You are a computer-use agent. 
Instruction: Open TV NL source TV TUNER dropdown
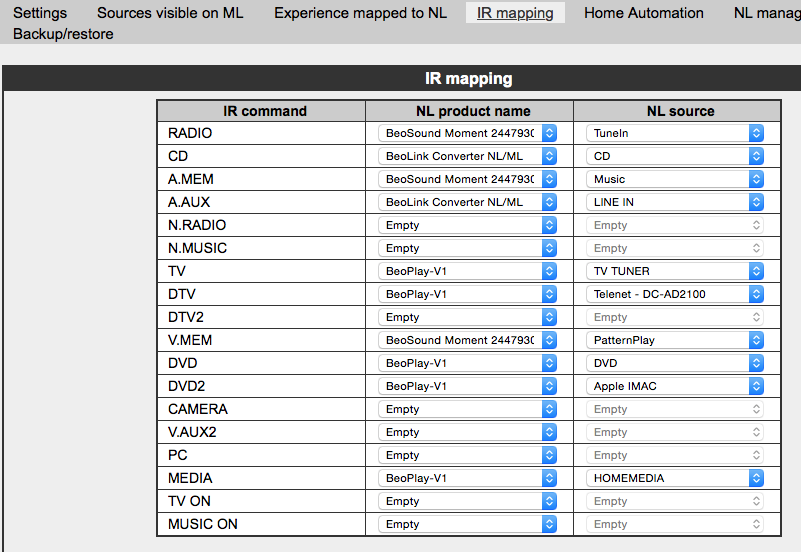pyautogui.click(x=675, y=271)
